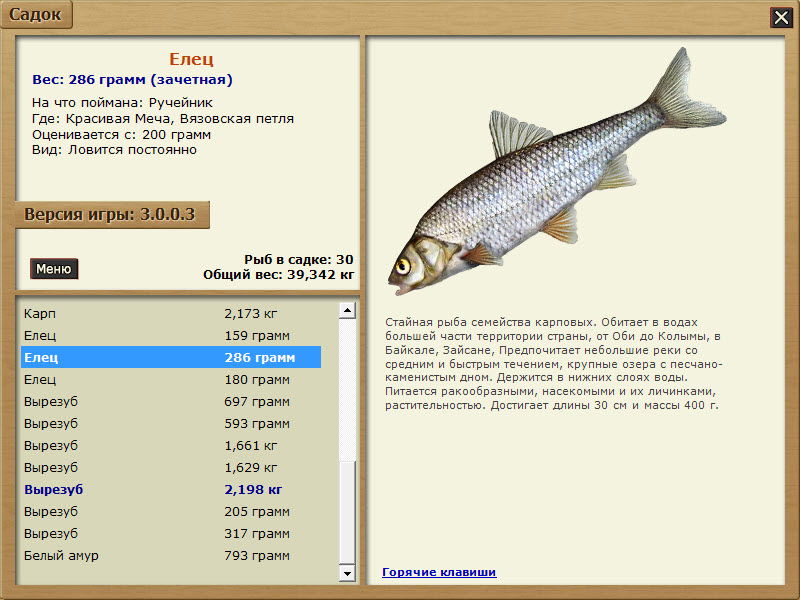Pick the Вырезуб 593 грамм entry
Image resolution: width=800 pixels, height=600 pixels.
tap(170, 424)
